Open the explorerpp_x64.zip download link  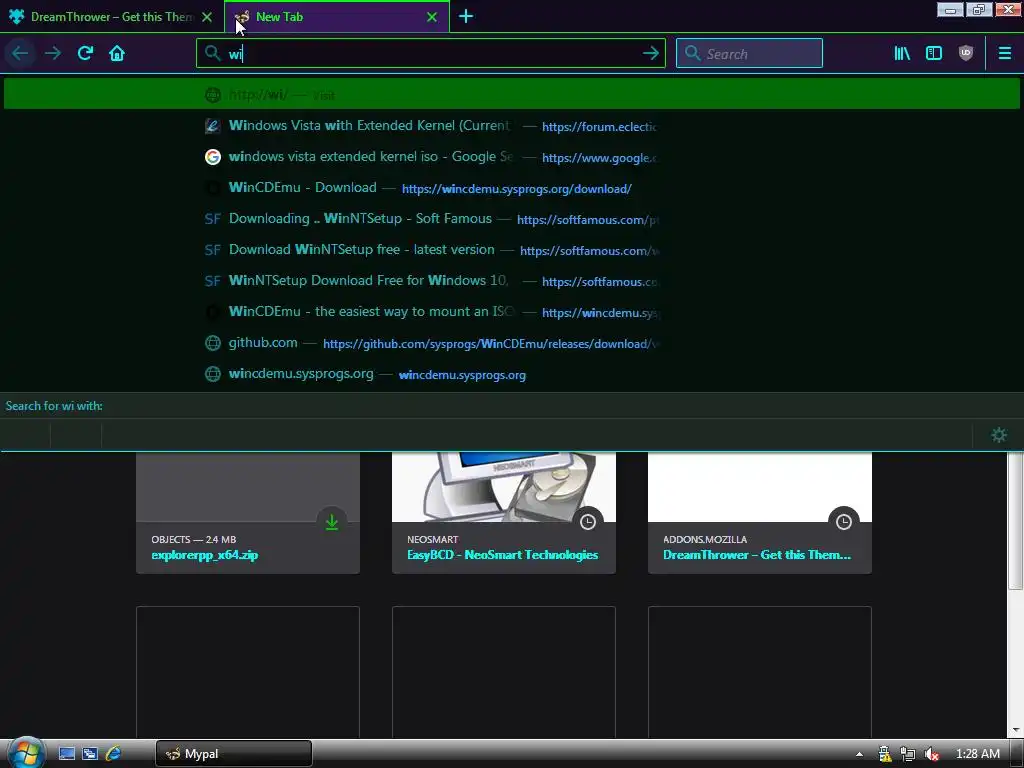tap(204, 555)
